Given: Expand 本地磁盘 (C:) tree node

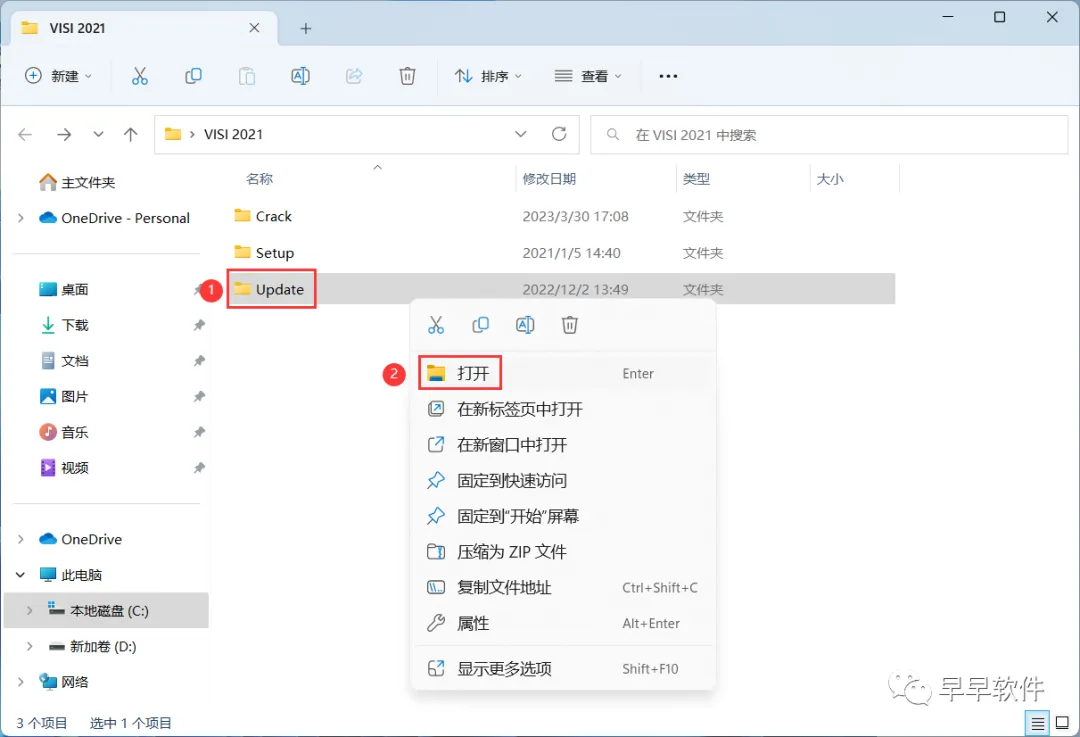Looking at the screenshot, I should click(x=29, y=610).
